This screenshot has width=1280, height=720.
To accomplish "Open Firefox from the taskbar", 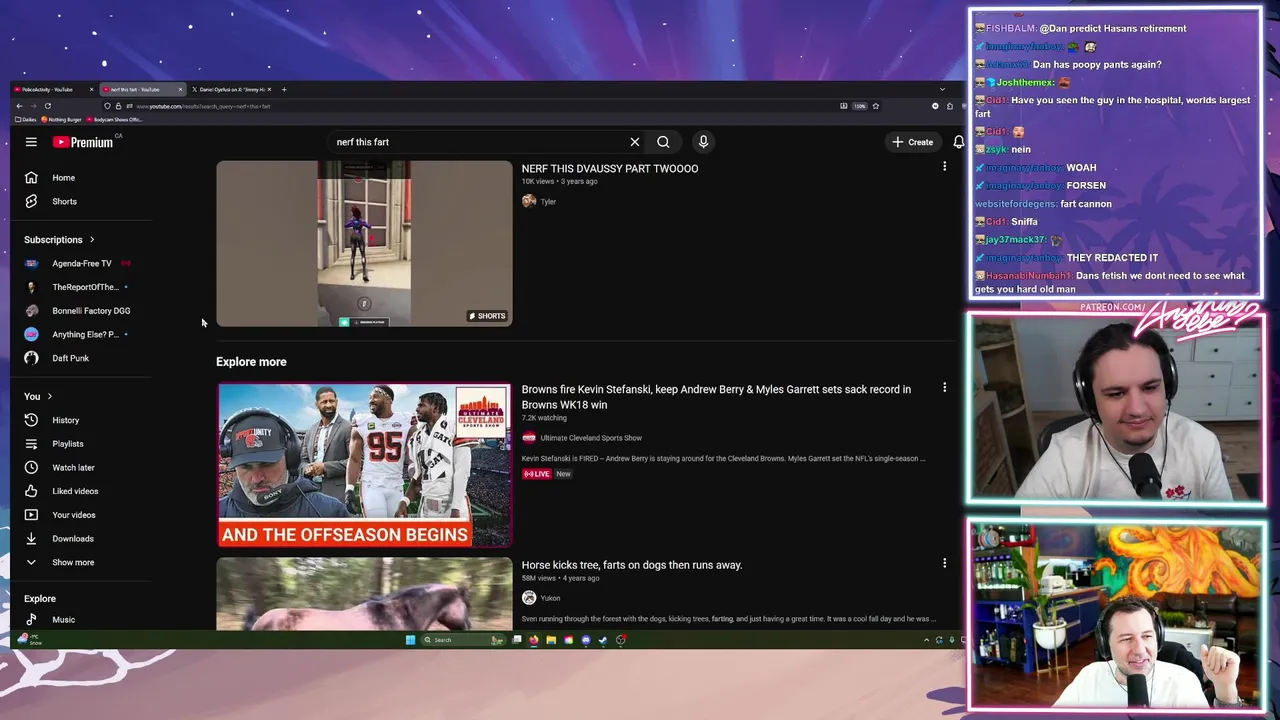I will (534, 640).
